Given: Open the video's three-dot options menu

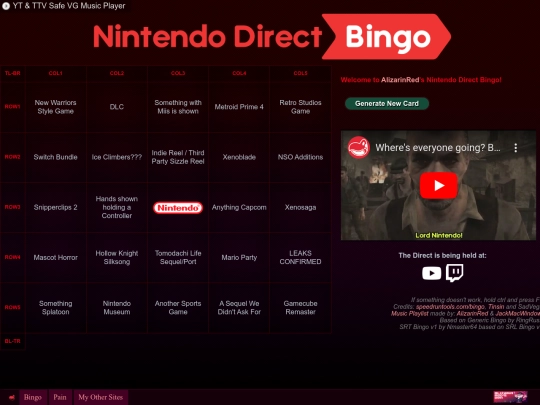Looking at the screenshot, I should [x=516, y=148].
